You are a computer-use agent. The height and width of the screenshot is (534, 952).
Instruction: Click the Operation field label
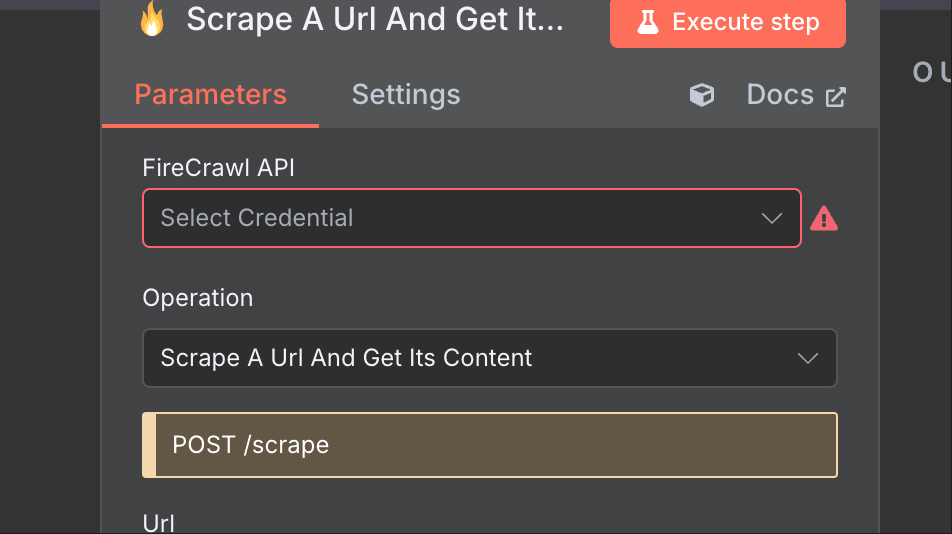point(197,298)
